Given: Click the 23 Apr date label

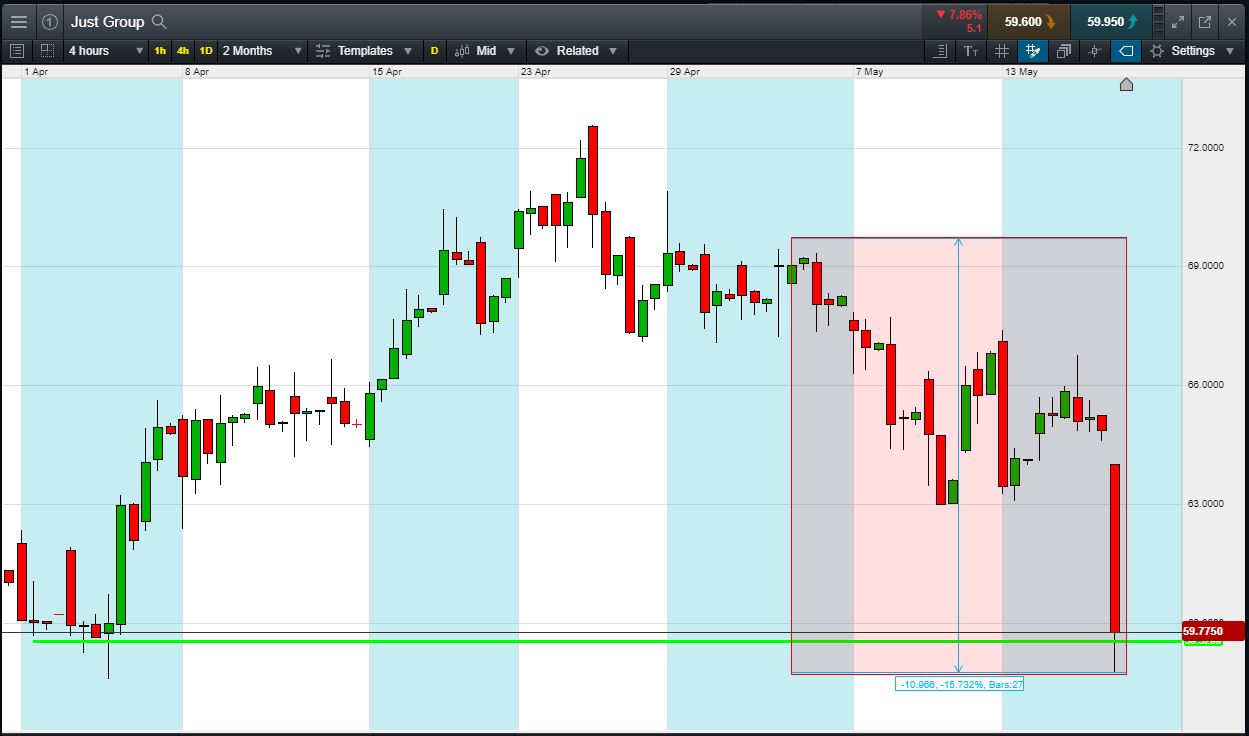Looking at the screenshot, I should (x=535, y=72).
